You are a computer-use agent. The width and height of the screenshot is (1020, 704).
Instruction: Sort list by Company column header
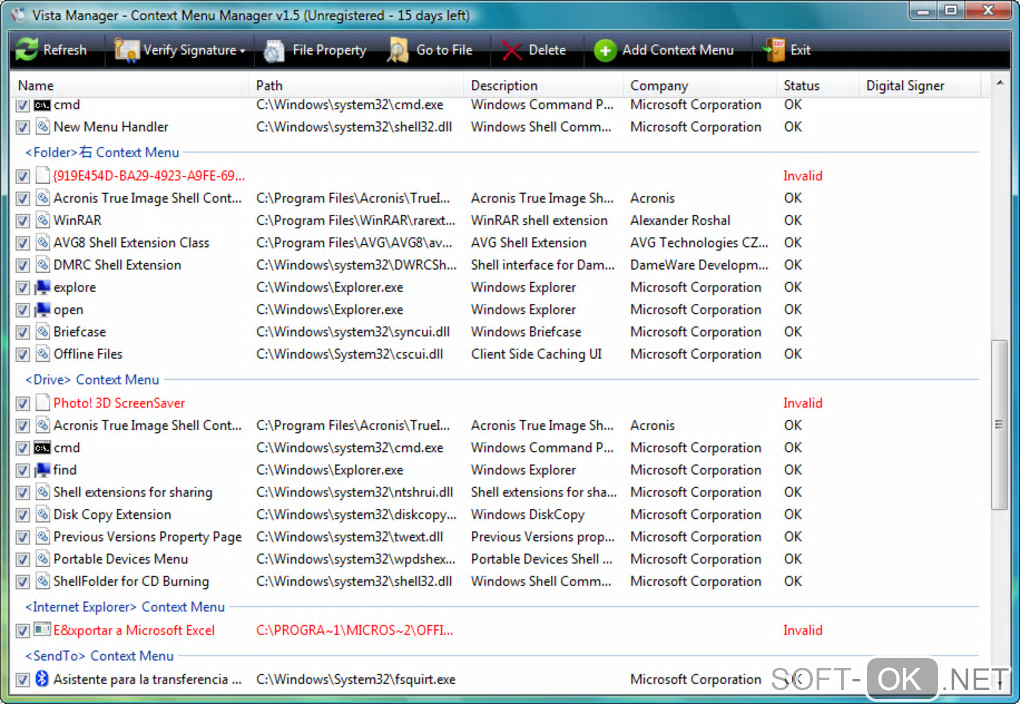click(699, 85)
